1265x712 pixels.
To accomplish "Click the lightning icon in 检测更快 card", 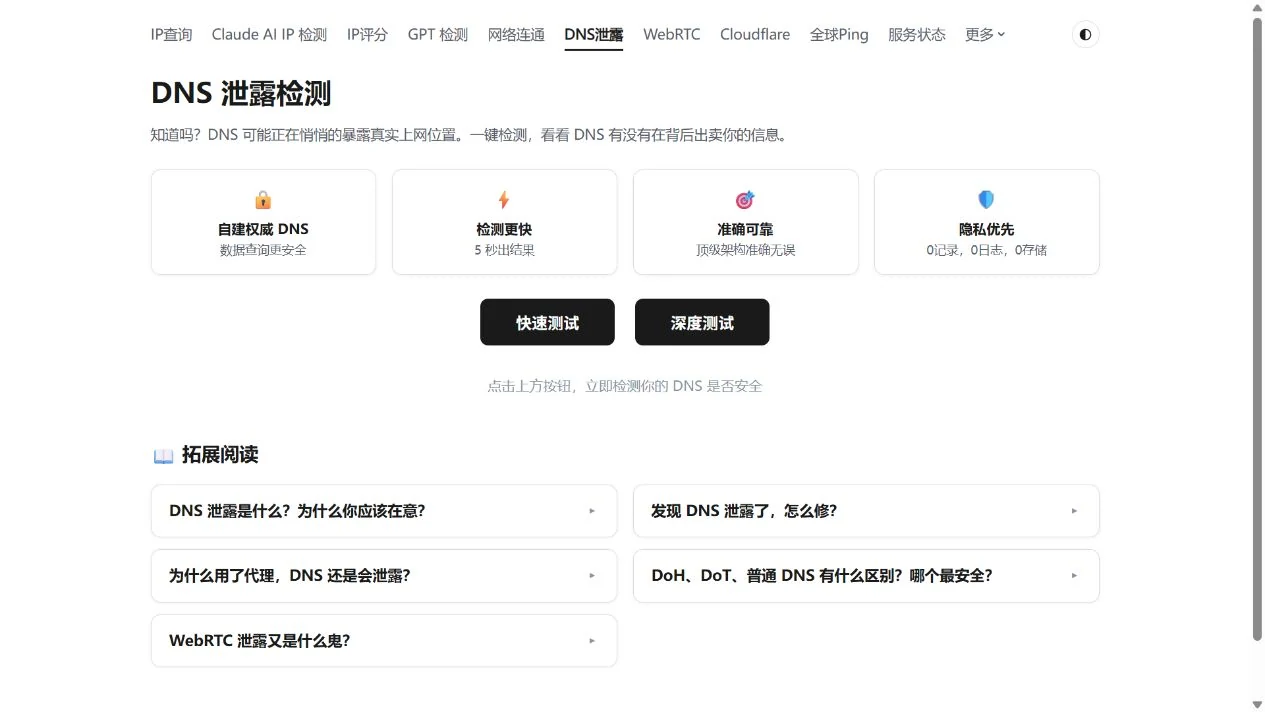I will pyautogui.click(x=504, y=200).
